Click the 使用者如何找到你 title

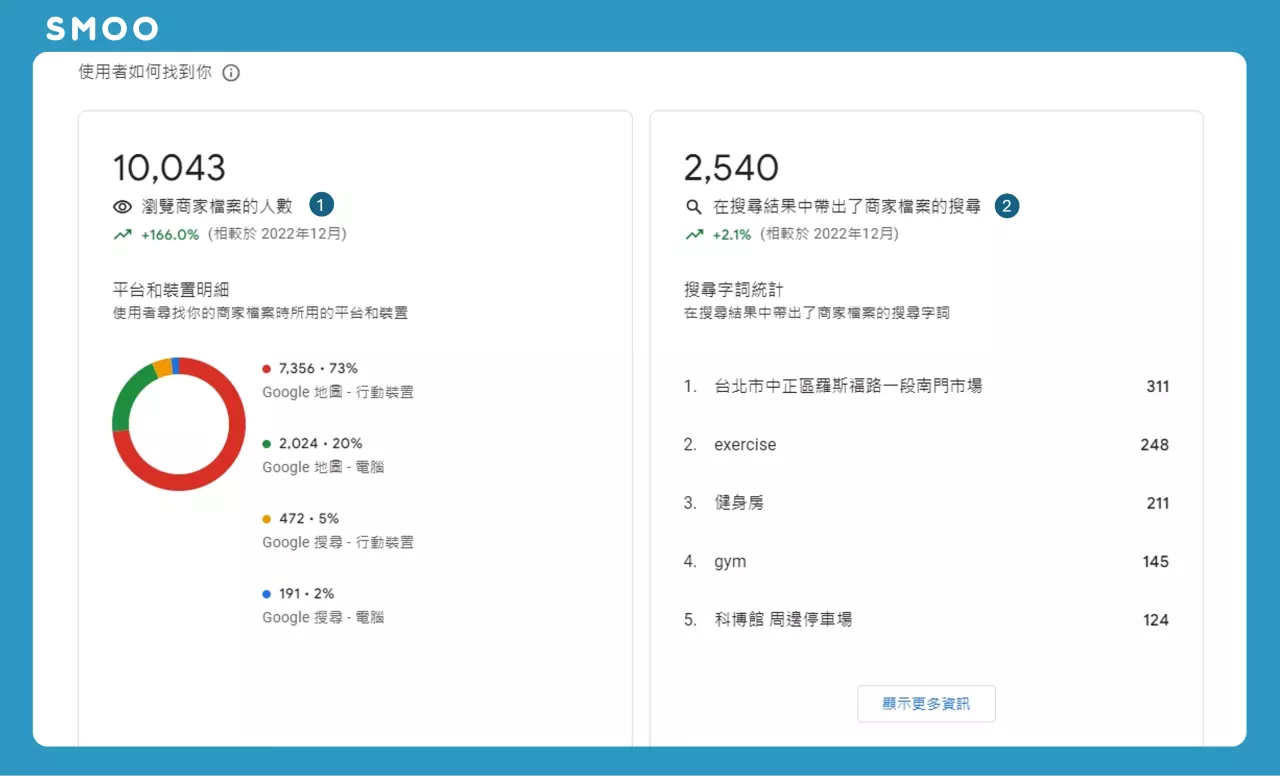(x=145, y=73)
